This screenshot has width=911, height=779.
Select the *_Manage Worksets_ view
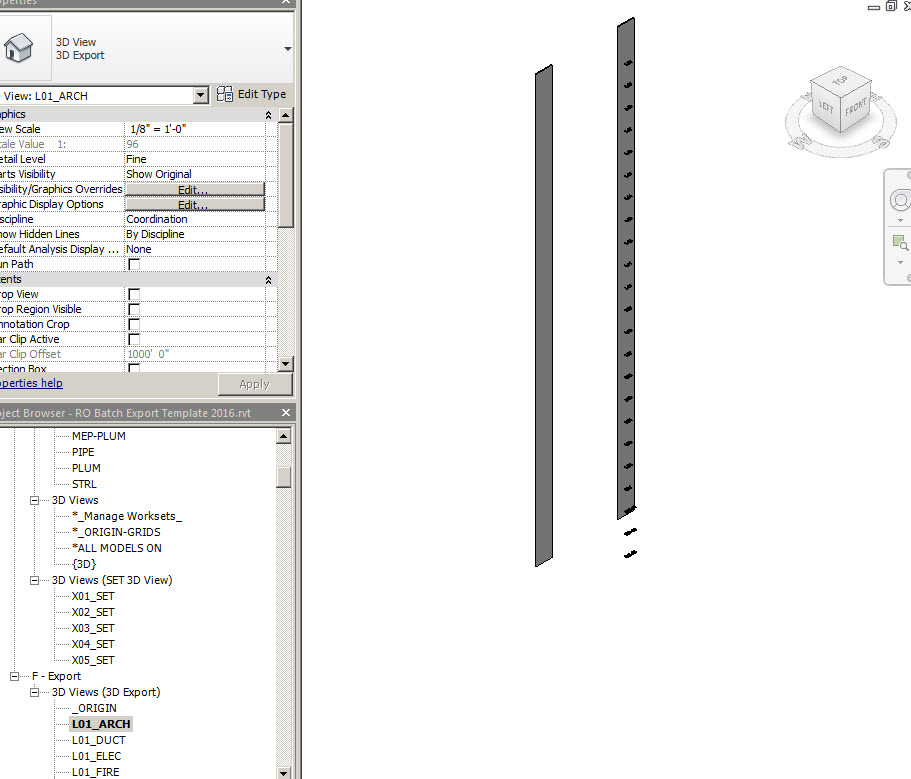pyautogui.click(x=127, y=516)
